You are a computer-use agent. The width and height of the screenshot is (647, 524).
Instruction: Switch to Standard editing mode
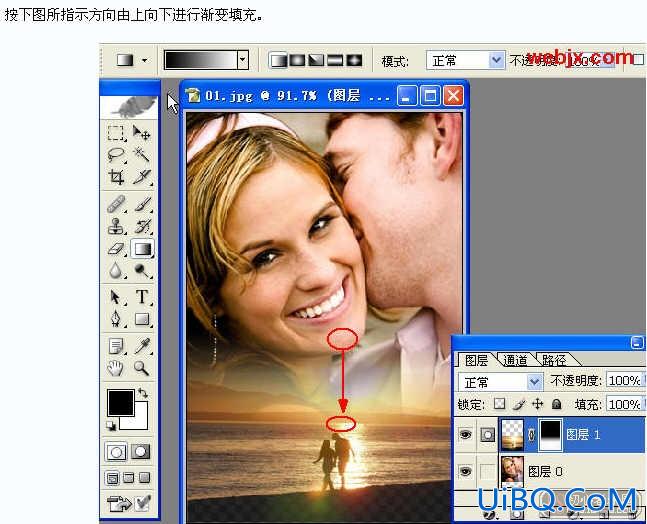(x=116, y=452)
